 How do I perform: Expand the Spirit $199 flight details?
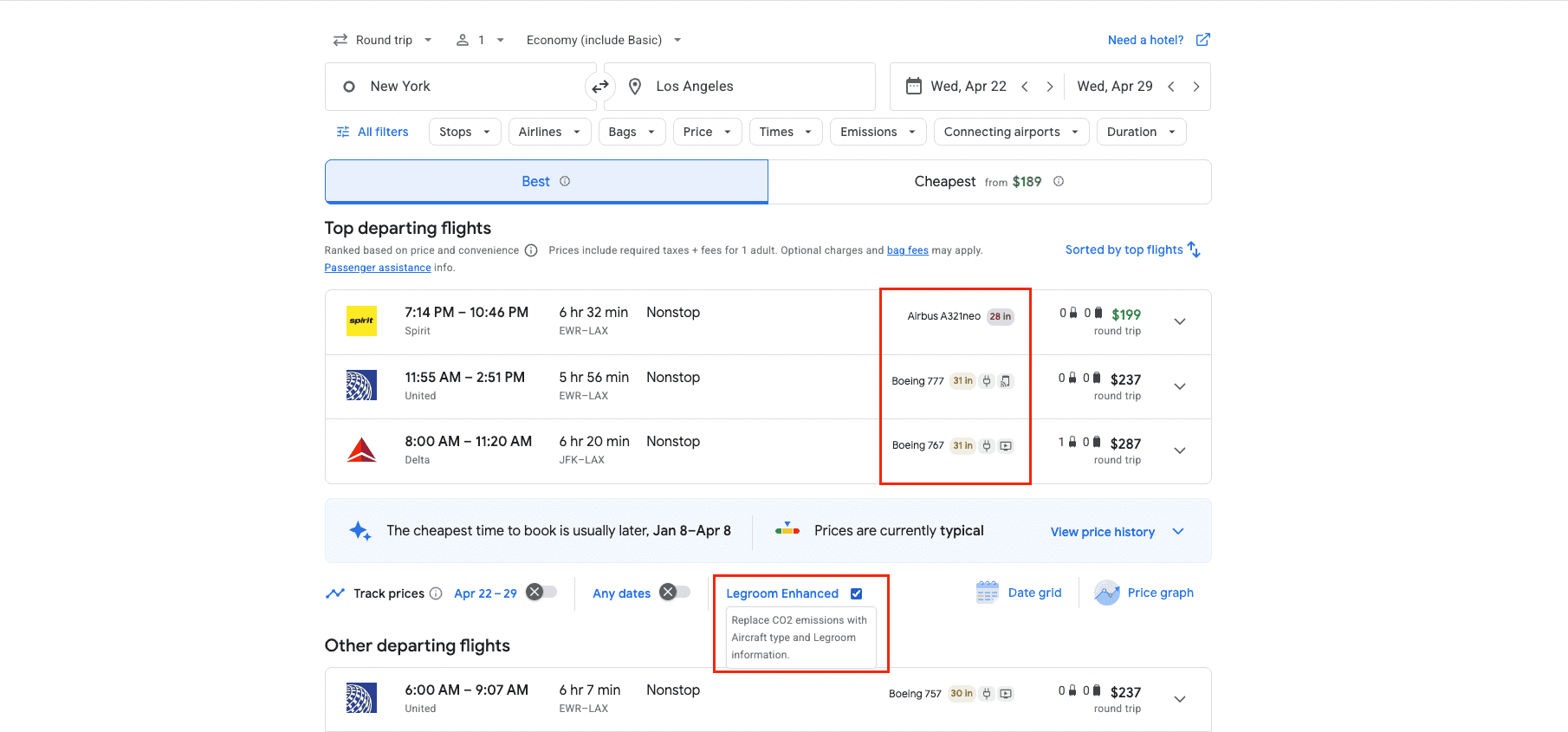click(1180, 321)
